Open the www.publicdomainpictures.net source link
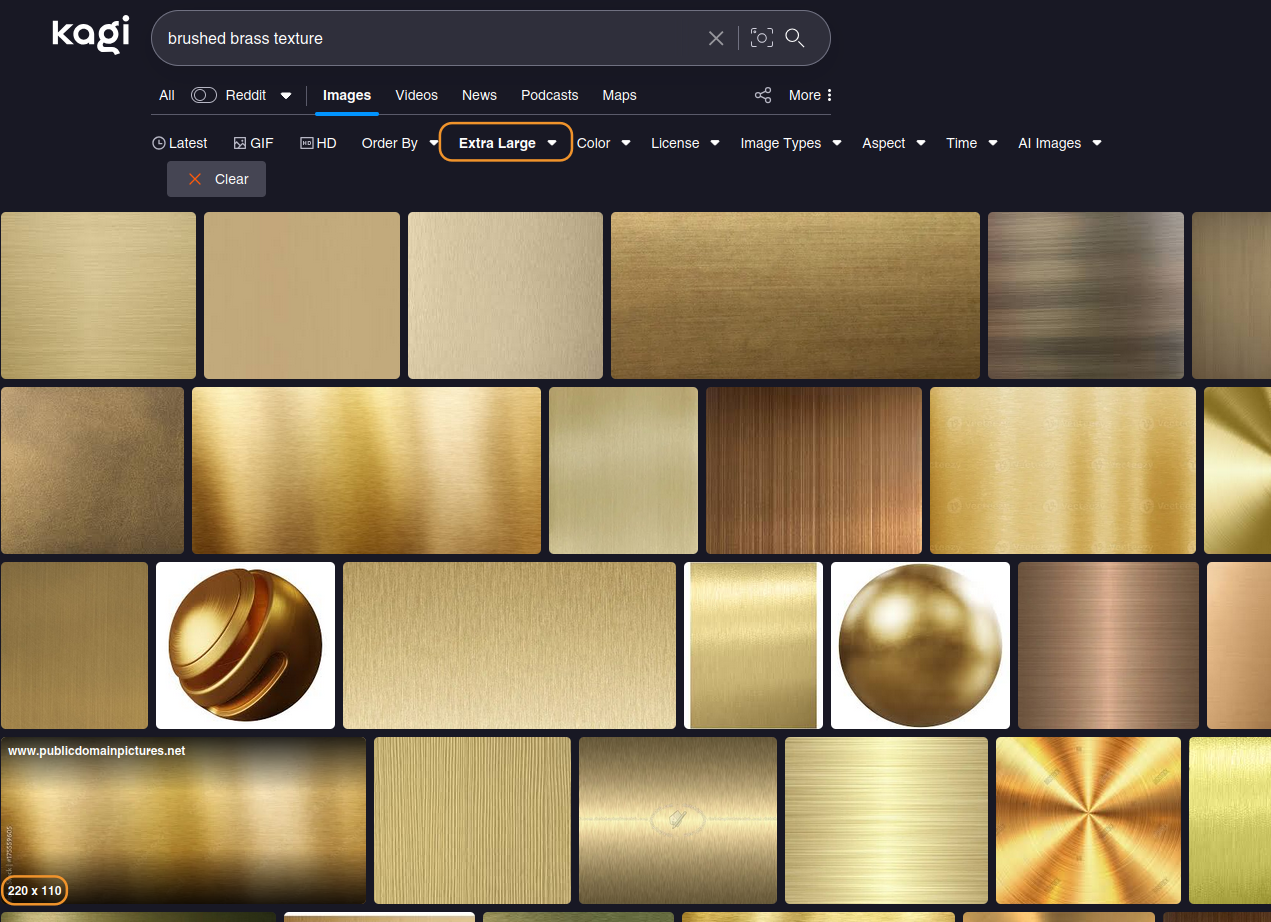The image size is (1271, 922). 97,751
